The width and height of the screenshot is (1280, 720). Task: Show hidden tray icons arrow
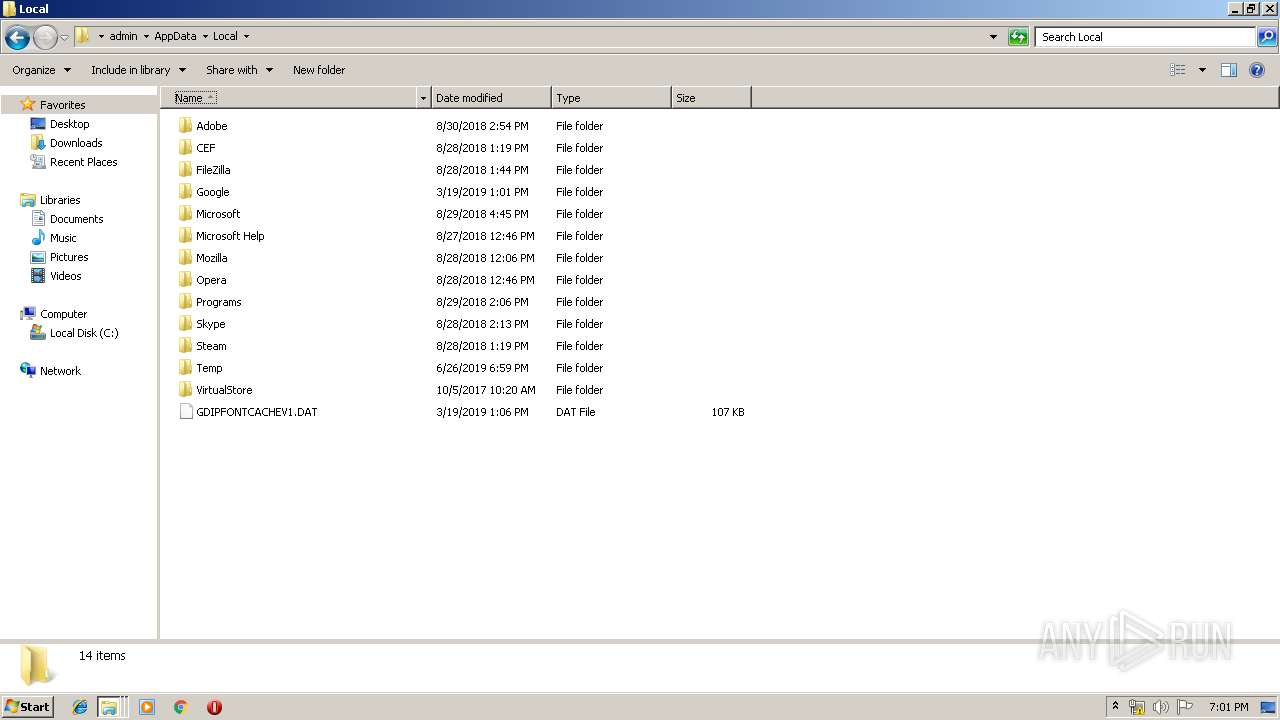coord(1115,706)
